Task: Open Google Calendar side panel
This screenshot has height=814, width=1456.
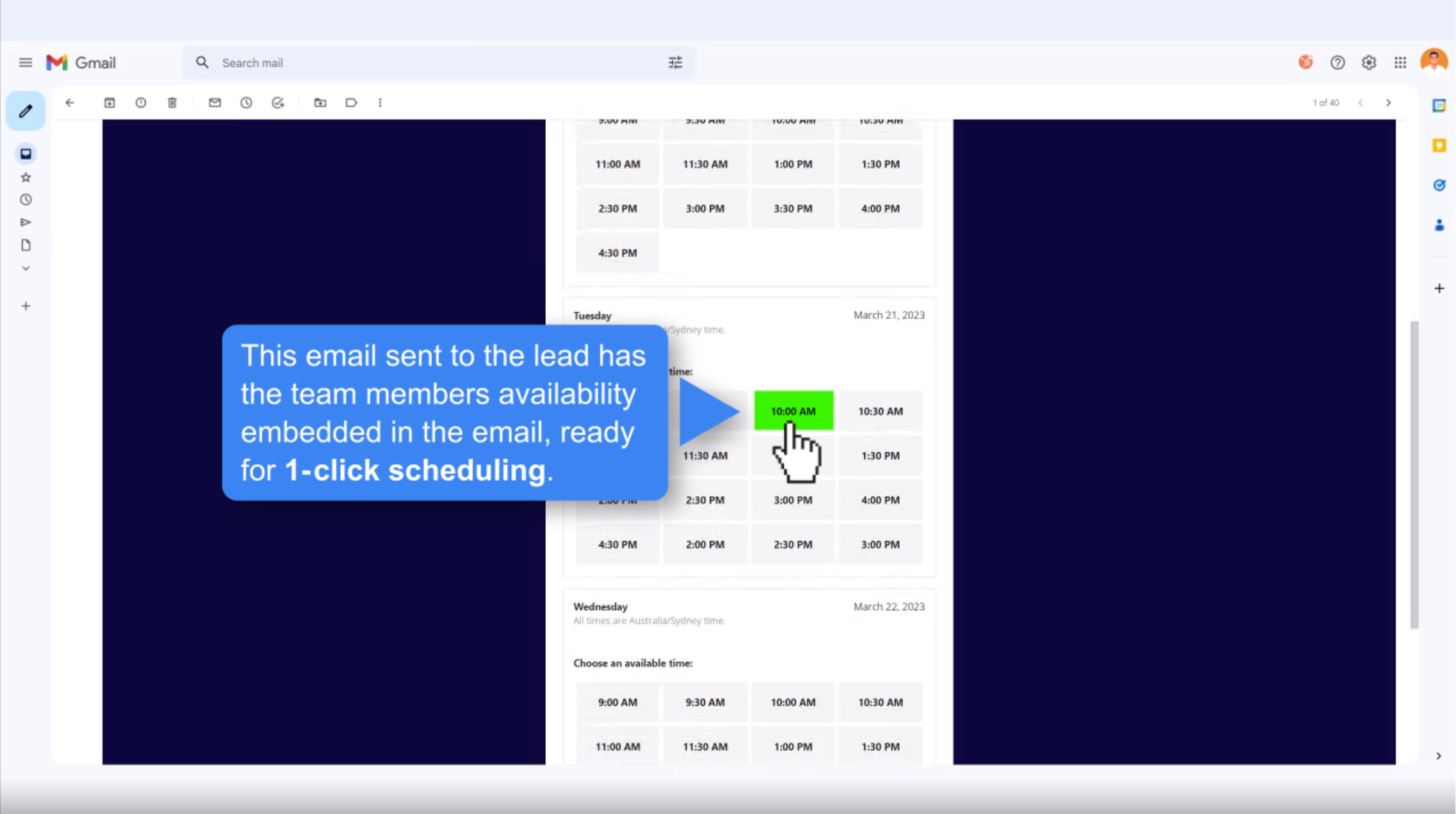Action: pyautogui.click(x=1439, y=106)
